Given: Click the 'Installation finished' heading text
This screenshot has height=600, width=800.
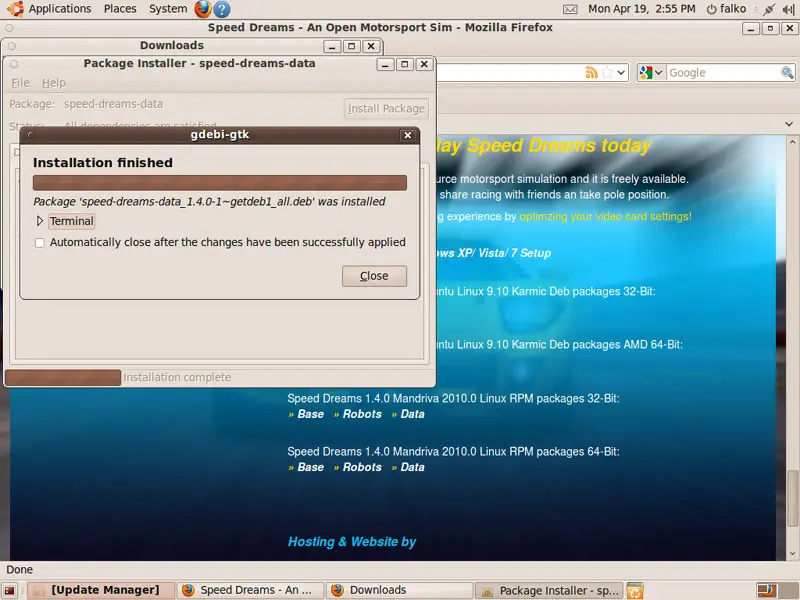Looking at the screenshot, I should (103, 163).
